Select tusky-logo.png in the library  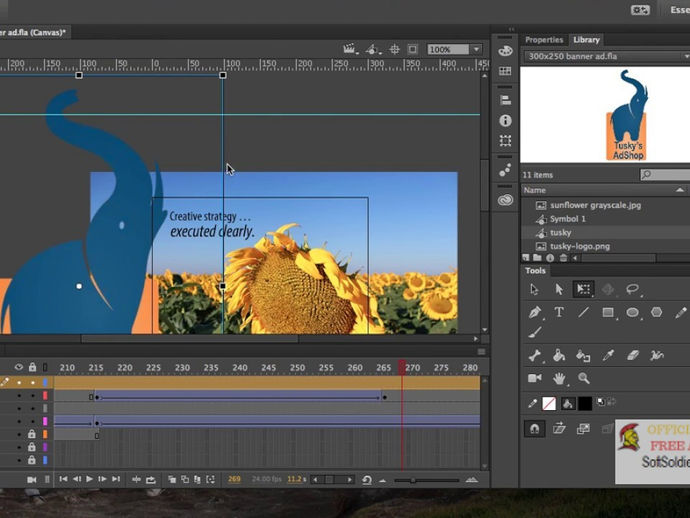pos(580,246)
